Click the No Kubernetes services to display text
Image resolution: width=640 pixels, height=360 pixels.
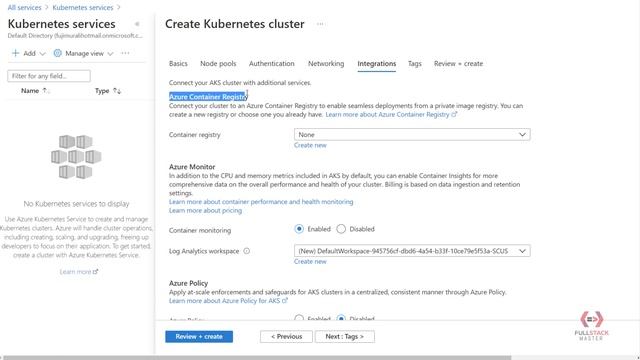[76, 204]
